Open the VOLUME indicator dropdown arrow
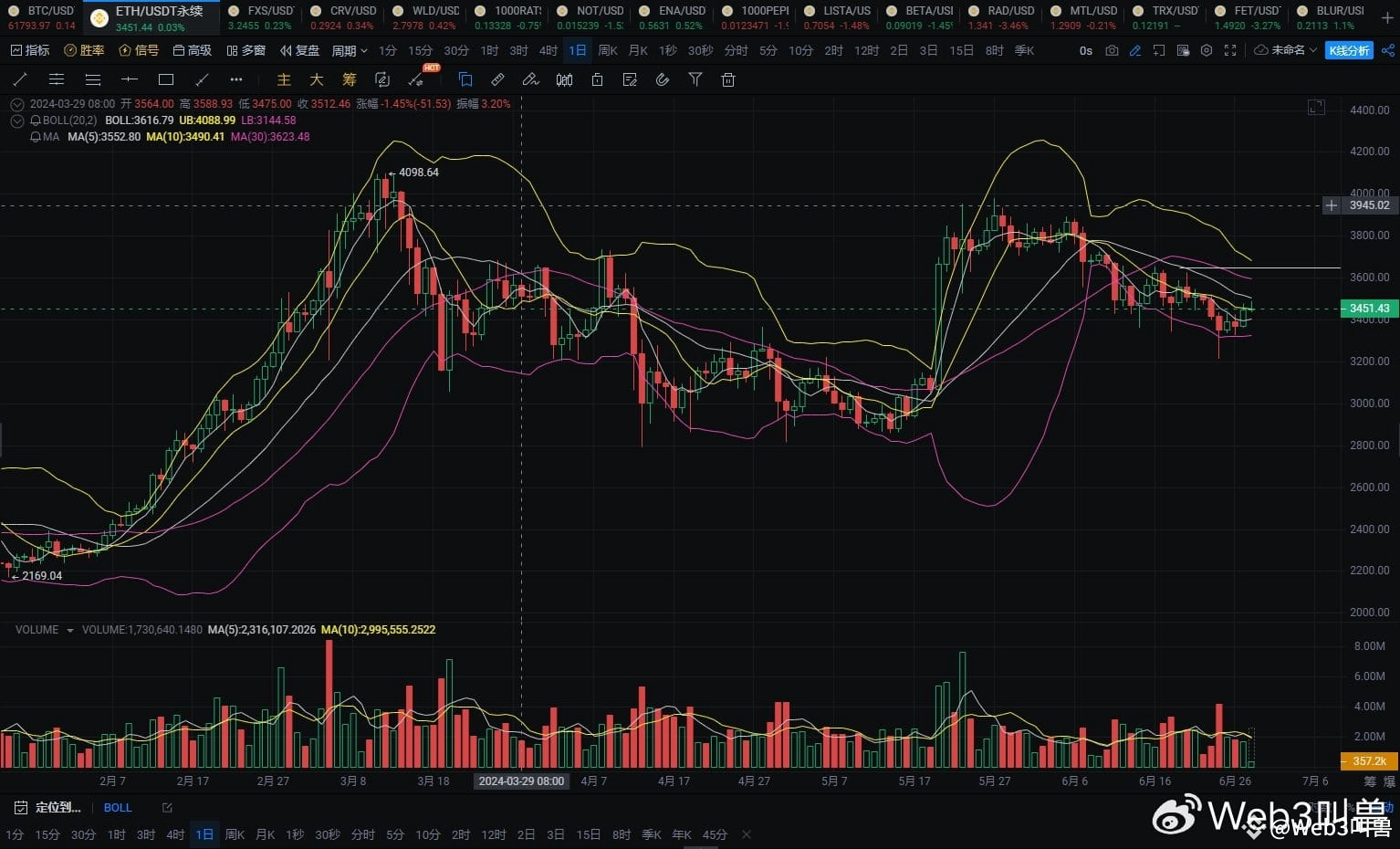The width and height of the screenshot is (1400, 849). (x=70, y=630)
